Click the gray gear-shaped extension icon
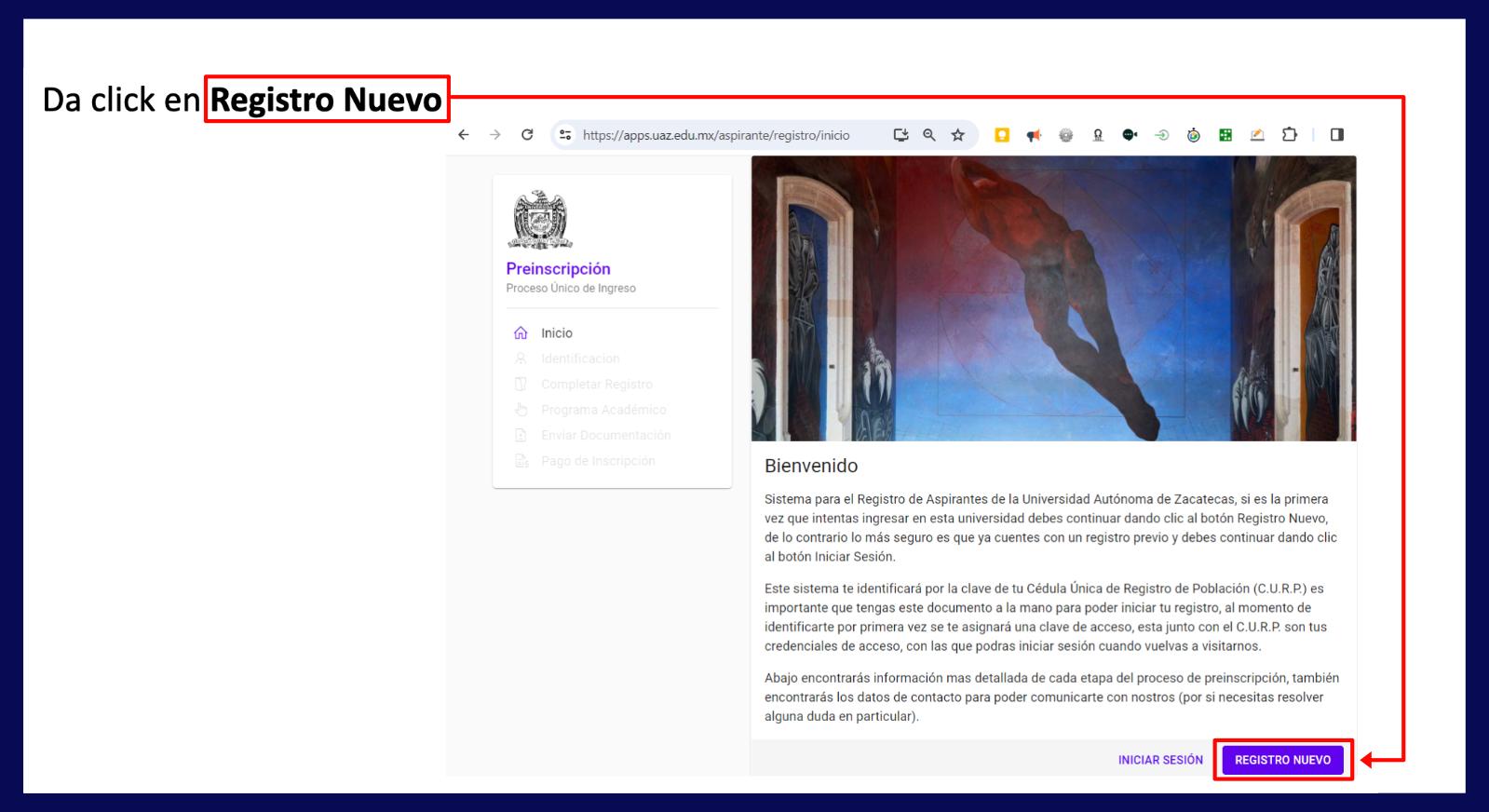The height and width of the screenshot is (812, 1489). pos(1066,135)
